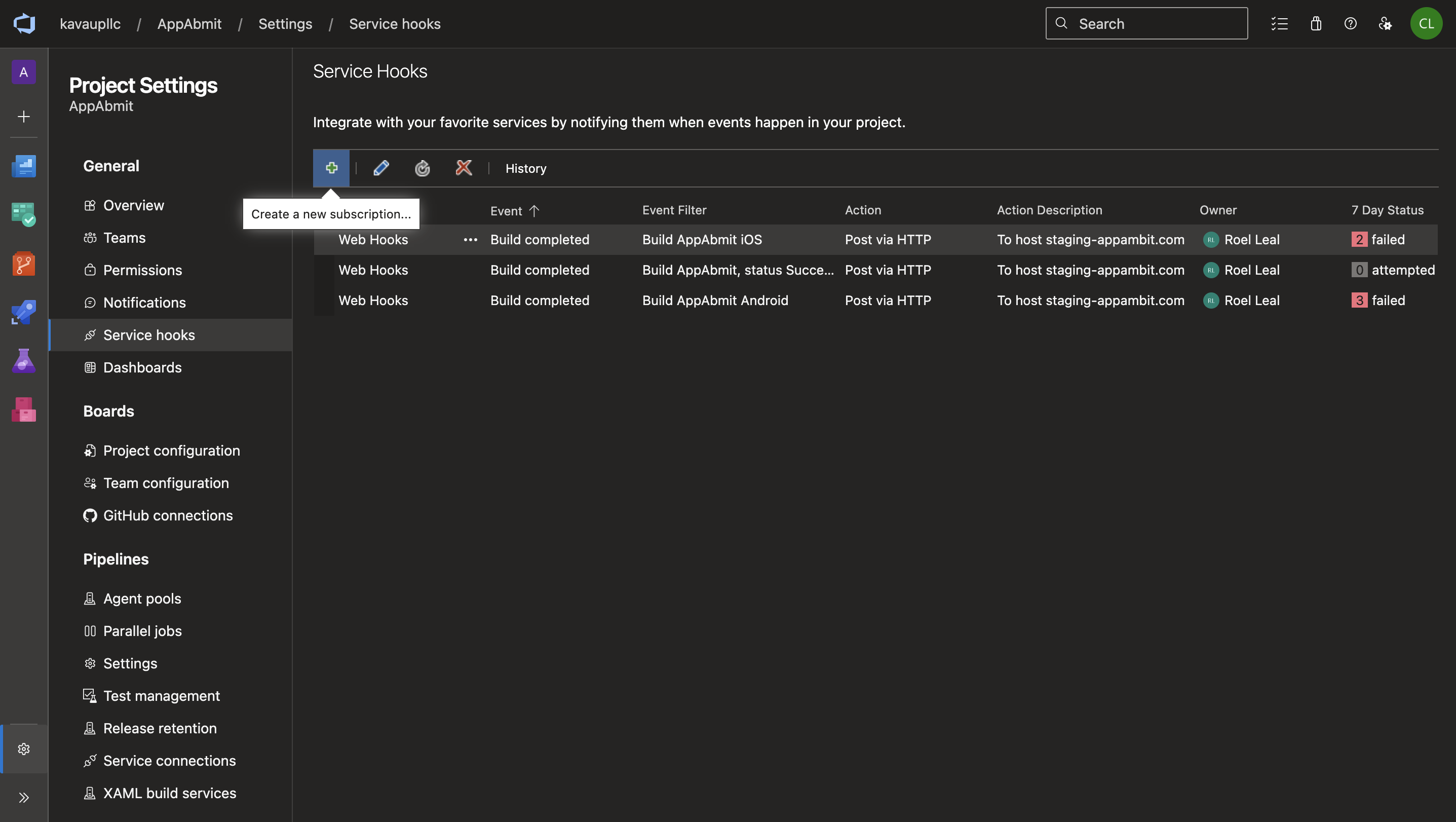Open ellipsis menu for first Web Hooks row
This screenshot has height=822, width=1456.
tap(470, 240)
